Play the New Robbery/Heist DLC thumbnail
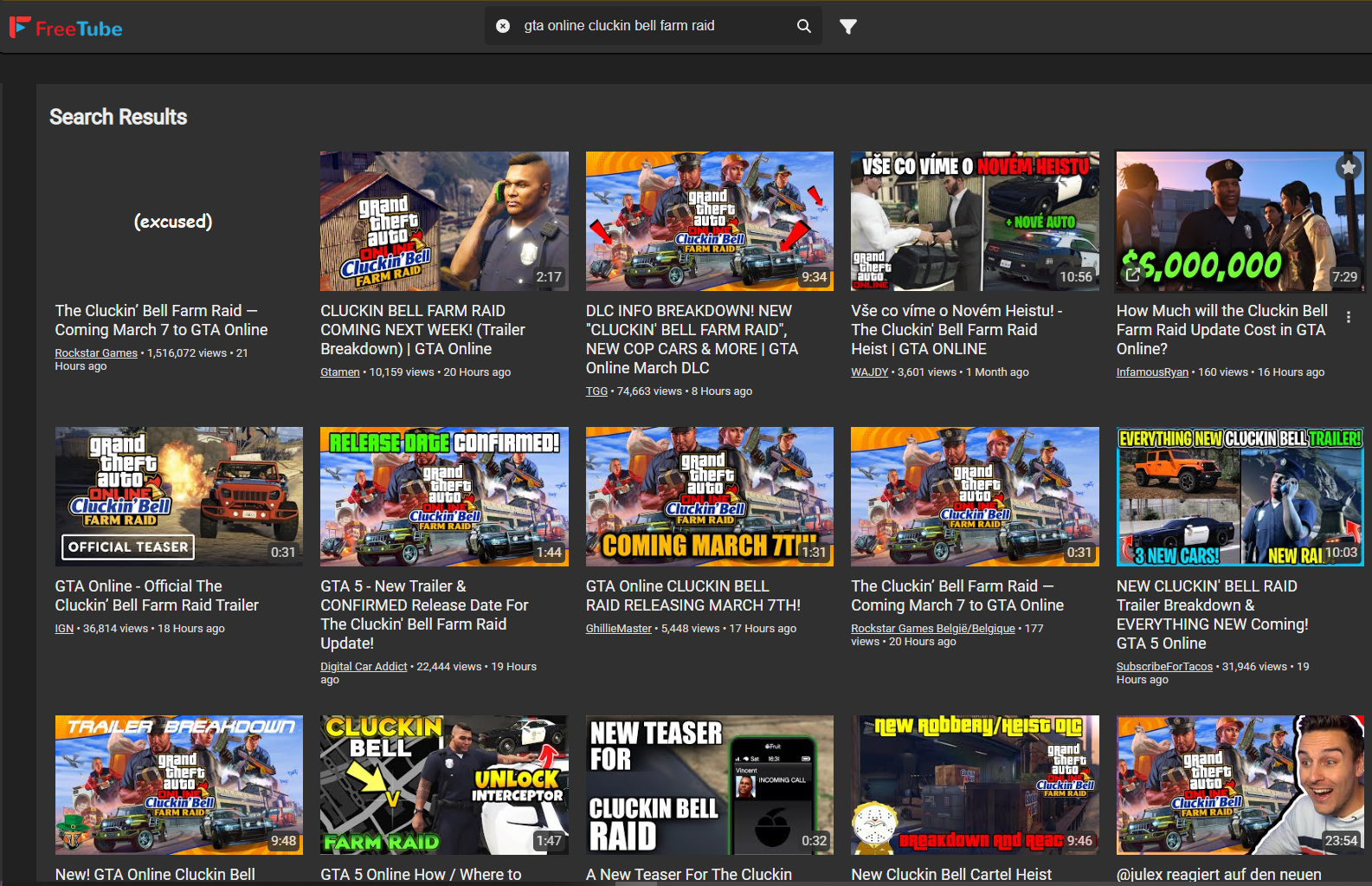Image resolution: width=1372 pixels, height=886 pixels. pyautogui.click(x=975, y=785)
